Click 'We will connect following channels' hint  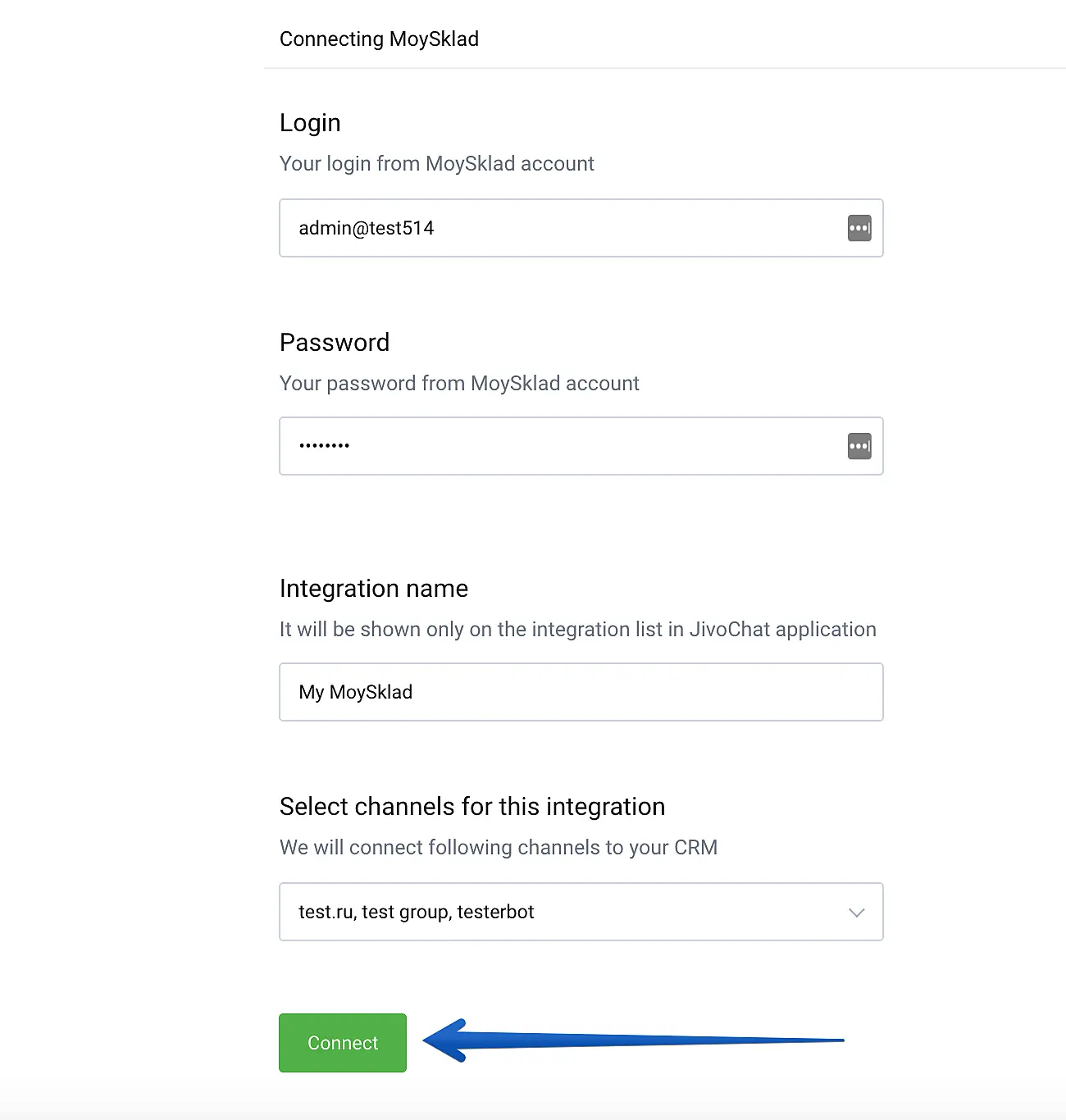point(499,848)
